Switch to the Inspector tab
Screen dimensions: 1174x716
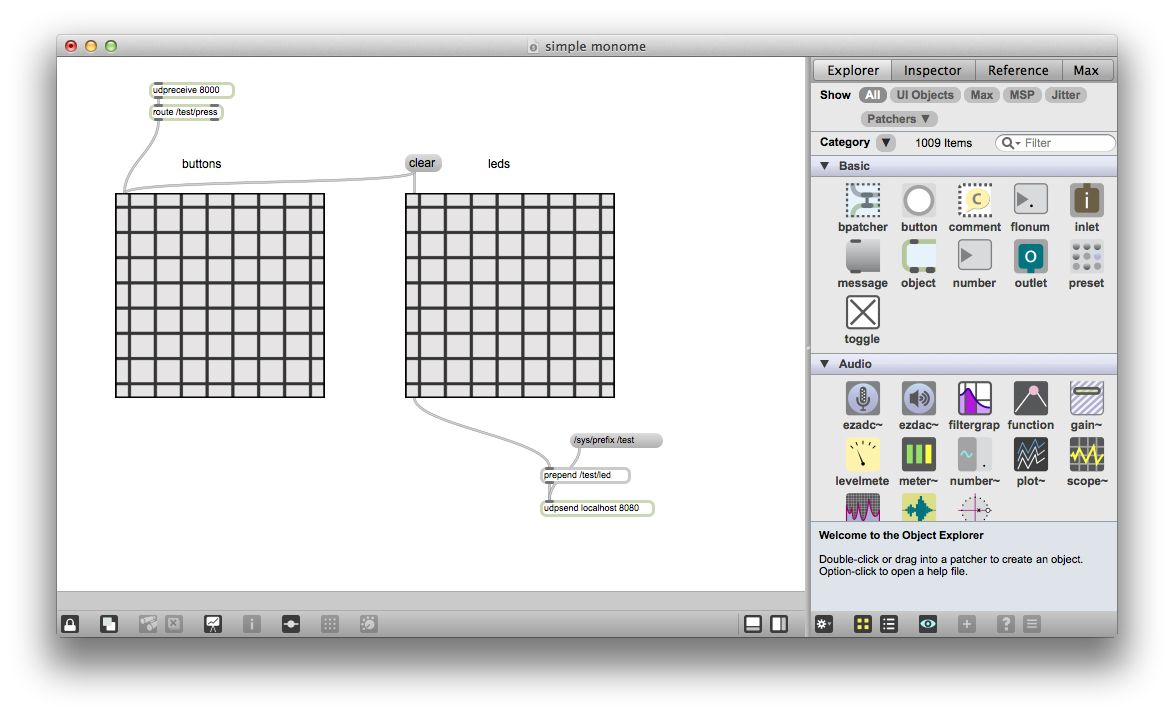coord(932,70)
